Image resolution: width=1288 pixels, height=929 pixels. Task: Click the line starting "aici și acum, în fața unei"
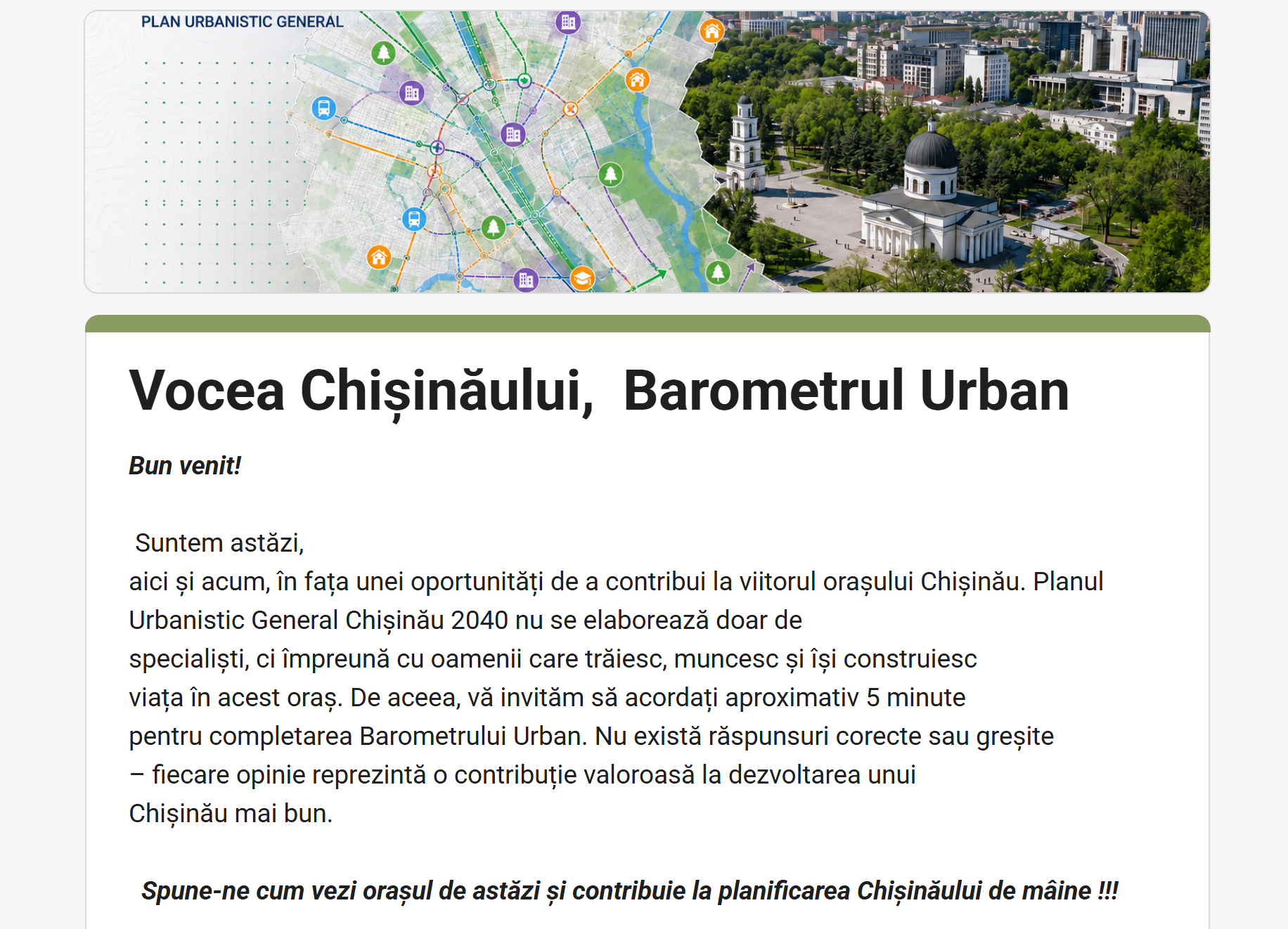coord(616,582)
